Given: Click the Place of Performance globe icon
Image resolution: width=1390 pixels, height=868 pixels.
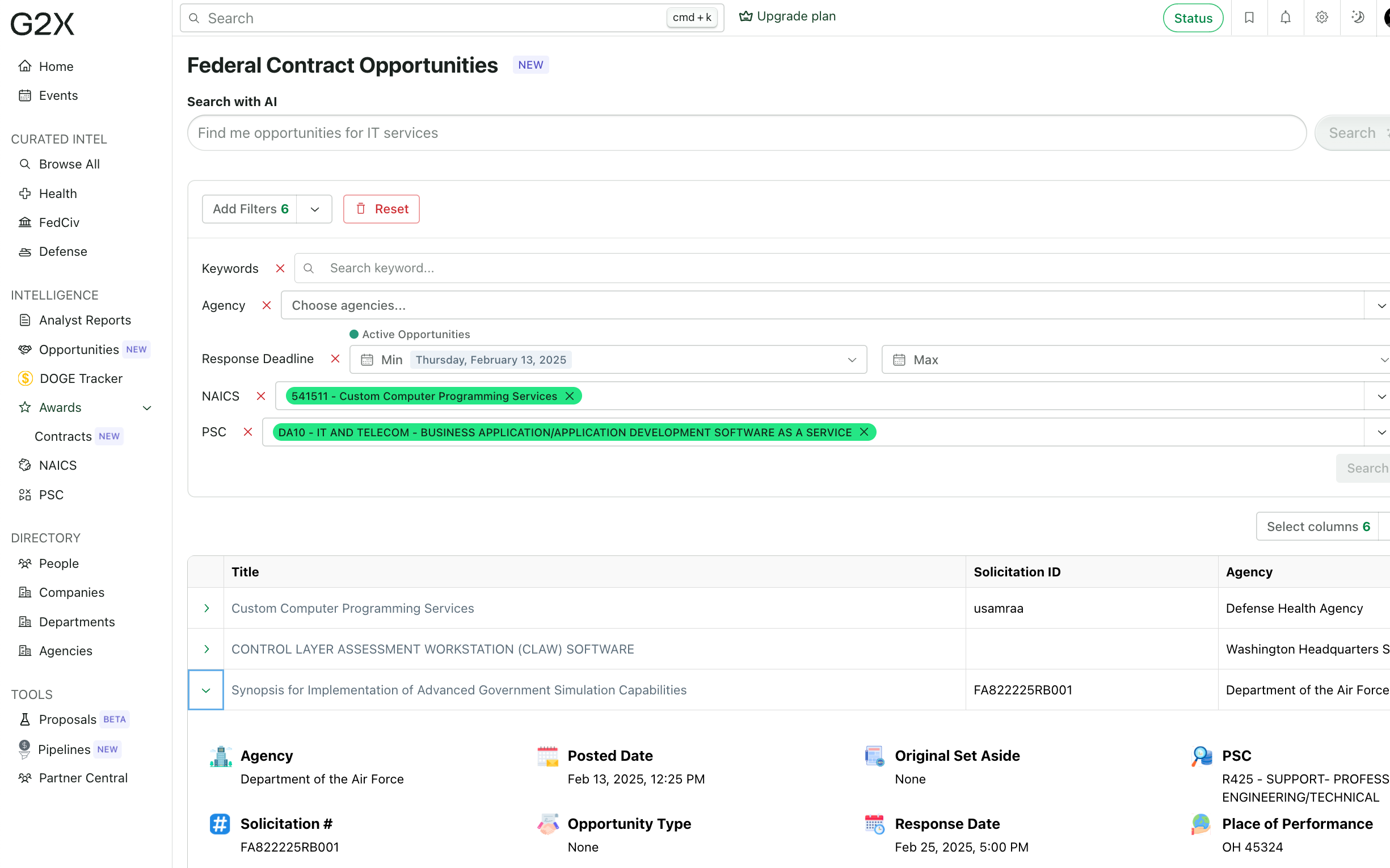Looking at the screenshot, I should (x=1202, y=824).
